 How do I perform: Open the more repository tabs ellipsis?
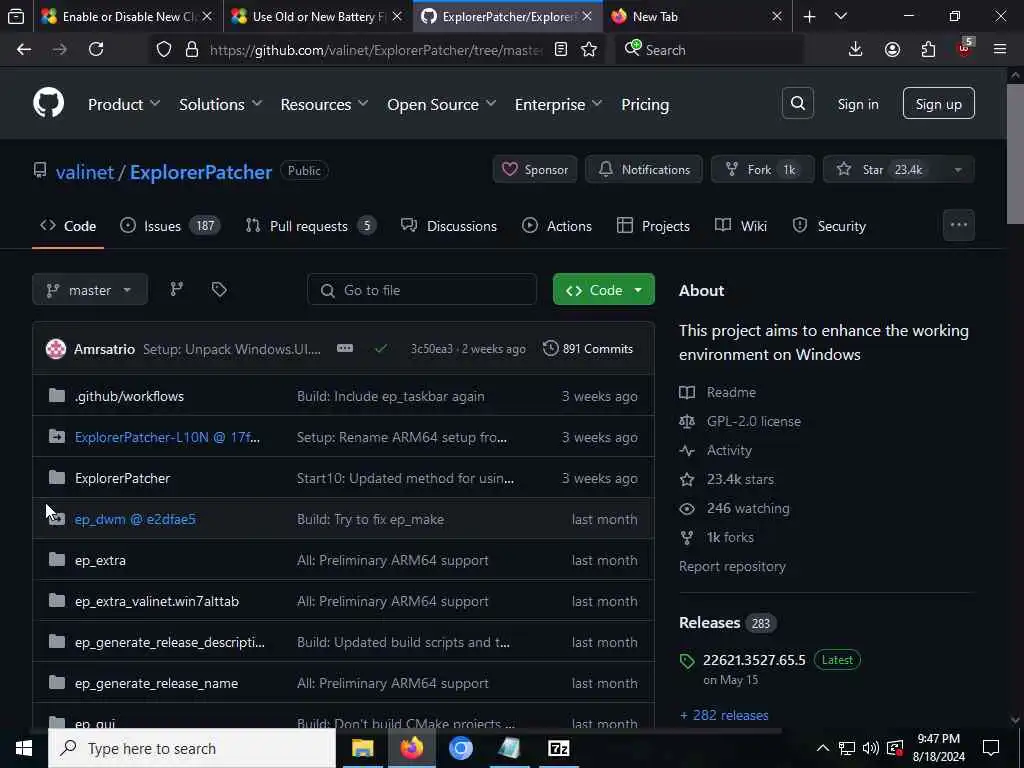point(959,225)
